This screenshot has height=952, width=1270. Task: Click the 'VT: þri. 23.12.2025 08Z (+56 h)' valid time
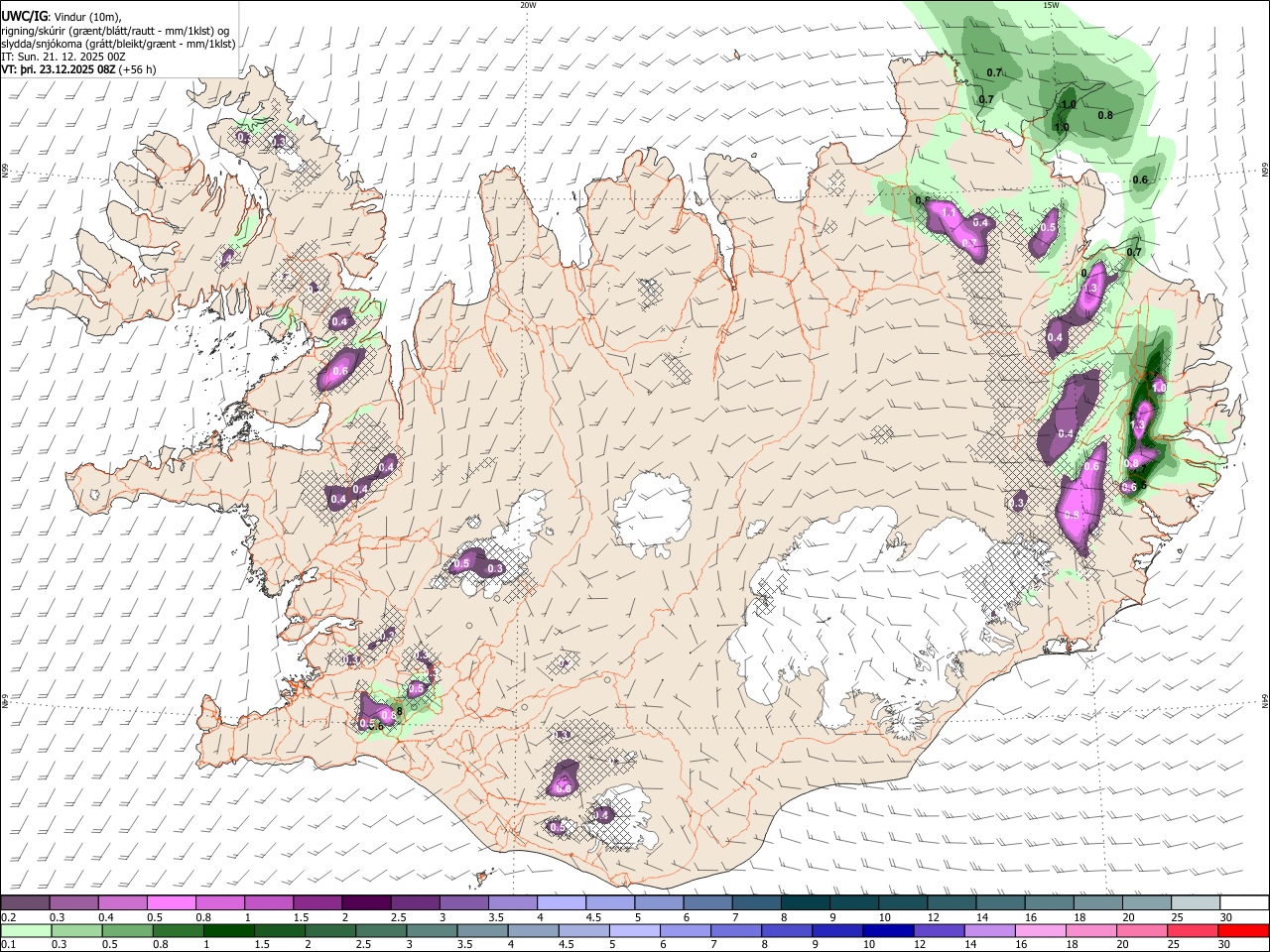(x=78, y=69)
